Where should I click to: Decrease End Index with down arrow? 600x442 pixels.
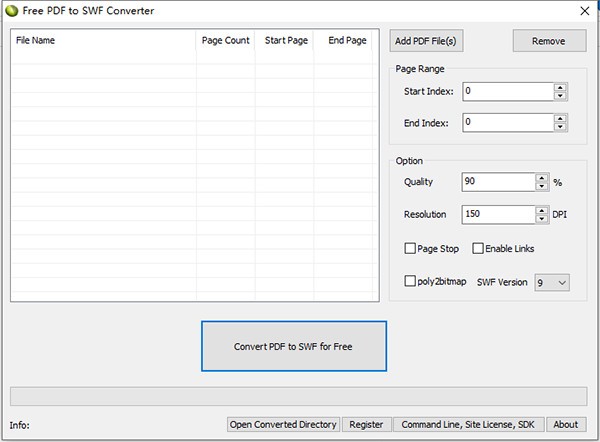(560, 127)
